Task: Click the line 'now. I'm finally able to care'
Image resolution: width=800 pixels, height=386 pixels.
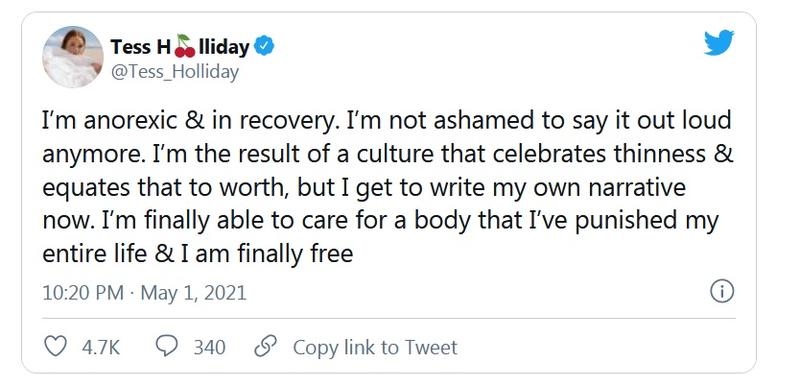Action: pyautogui.click(x=381, y=221)
